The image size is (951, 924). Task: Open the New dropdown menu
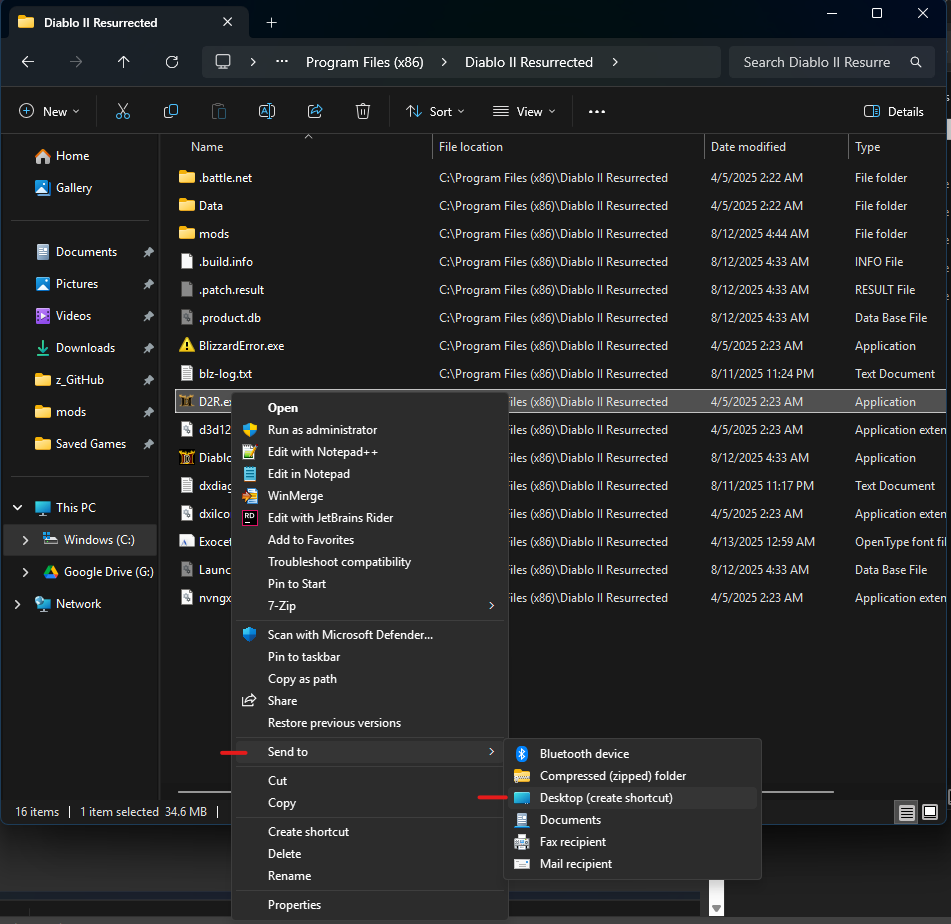pos(50,112)
